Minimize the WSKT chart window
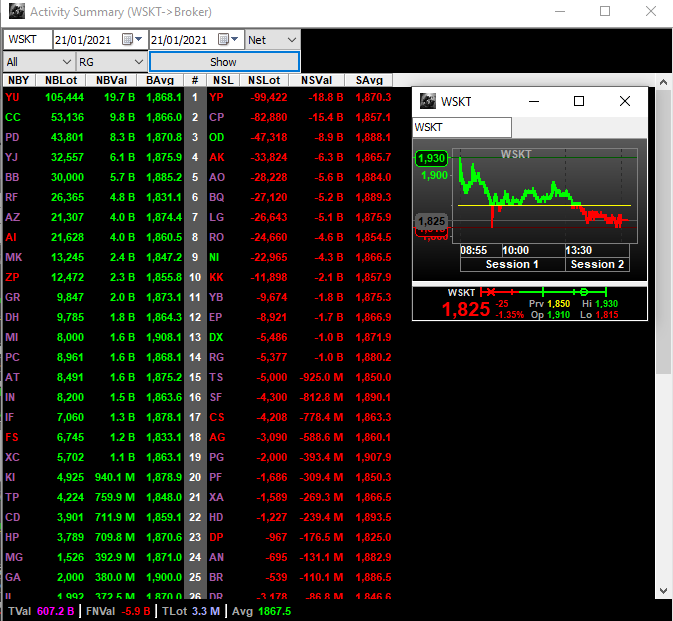 click(x=534, y=101)
